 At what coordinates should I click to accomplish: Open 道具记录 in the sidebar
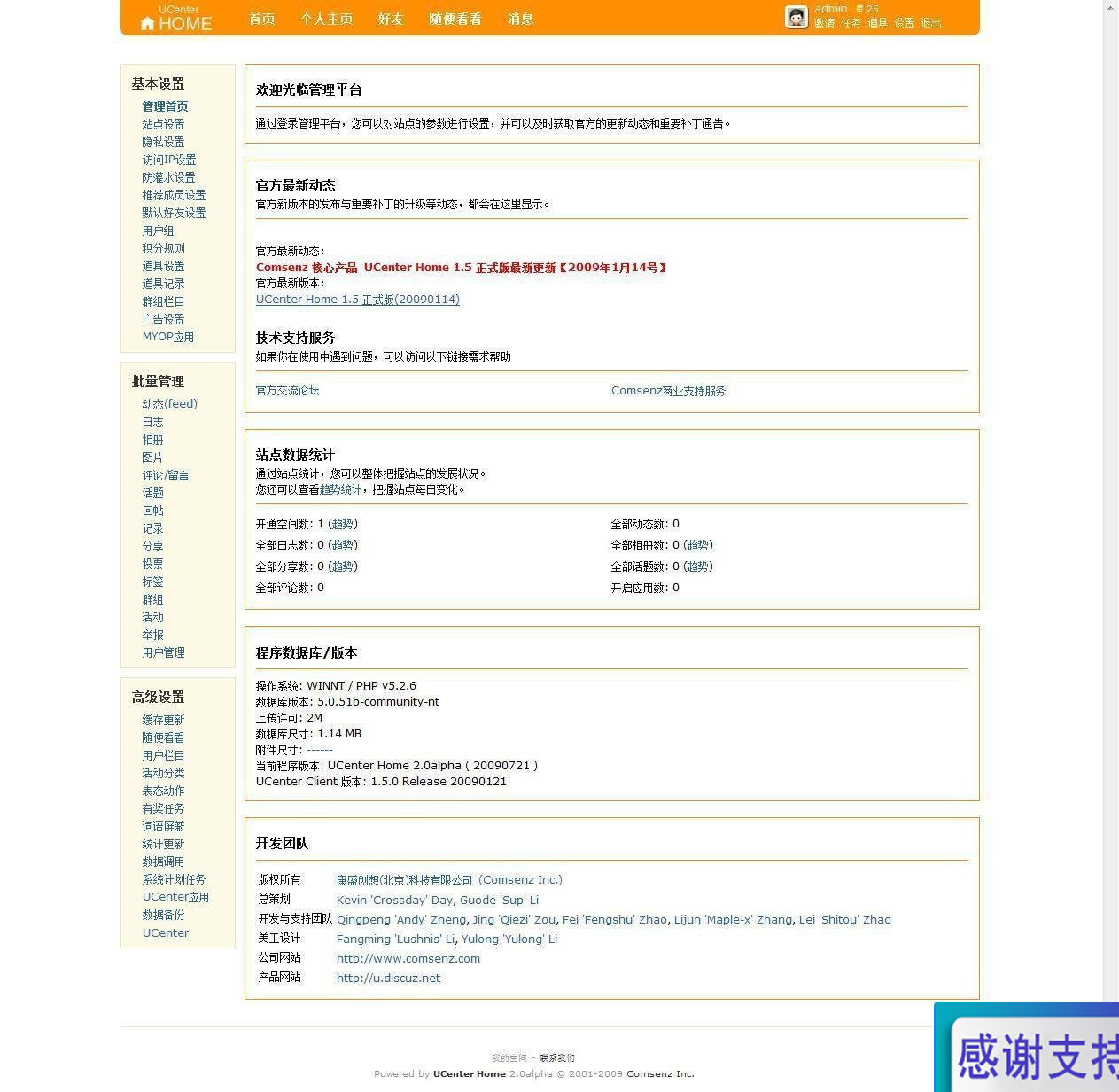point(163,284)
